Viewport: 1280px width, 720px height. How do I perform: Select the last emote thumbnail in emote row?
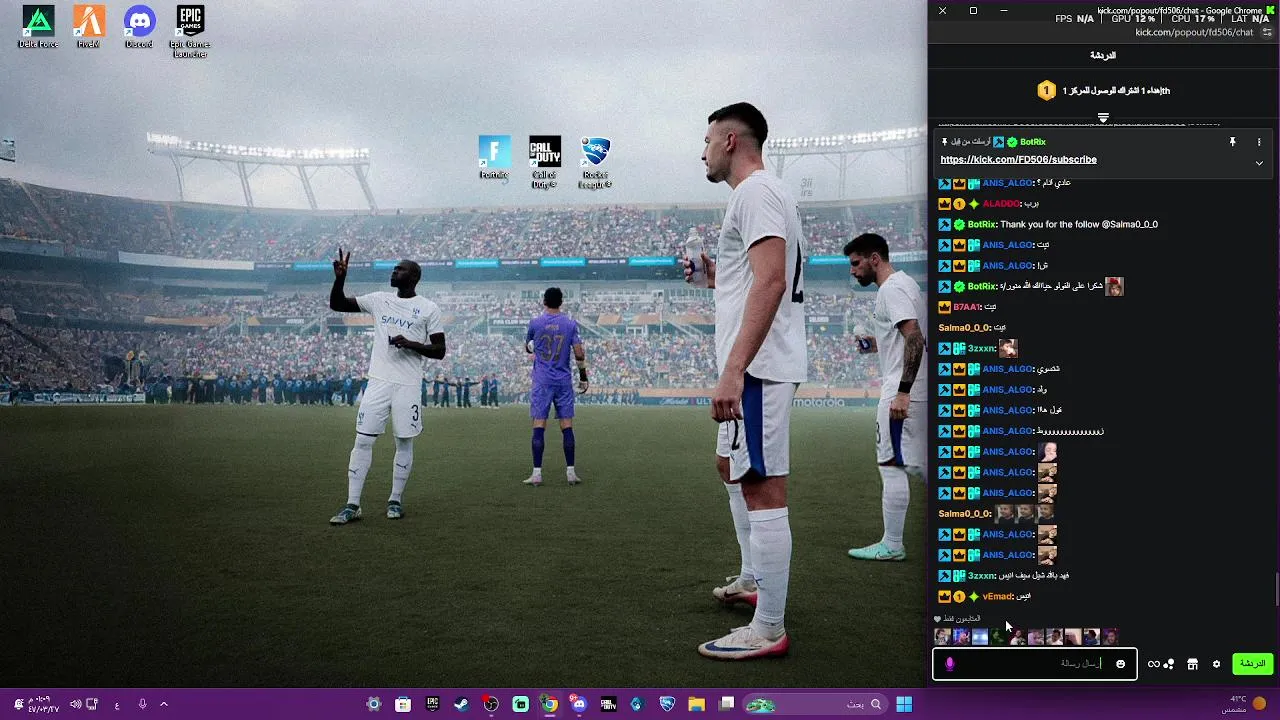[x=1109, y=637]
